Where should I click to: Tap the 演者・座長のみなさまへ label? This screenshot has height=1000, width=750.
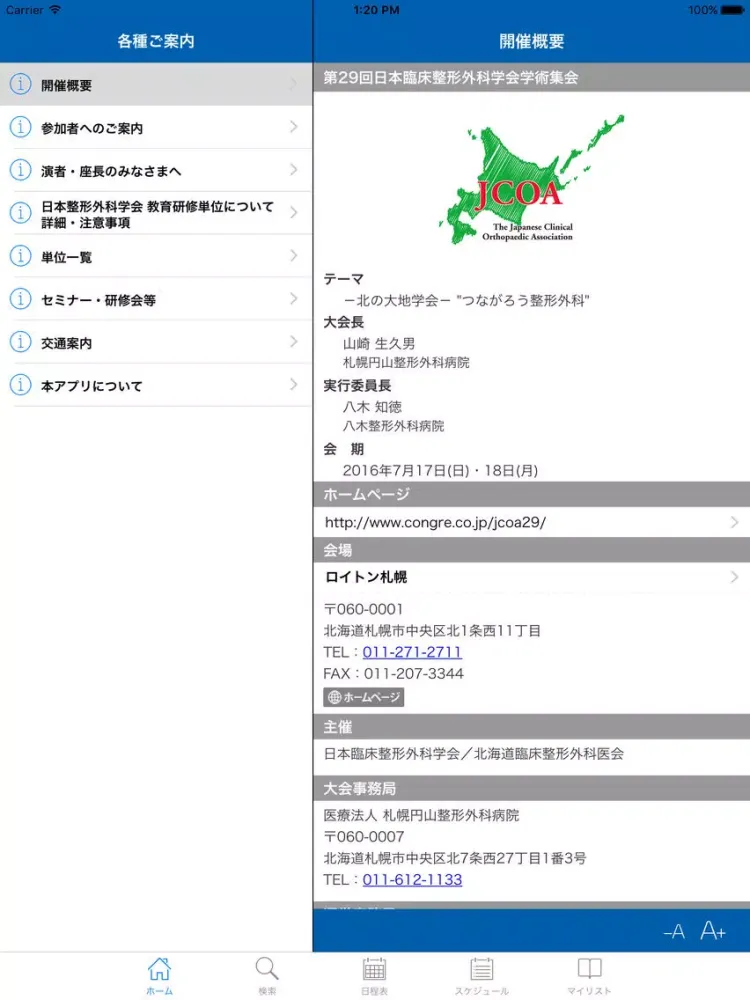point(111,171)
